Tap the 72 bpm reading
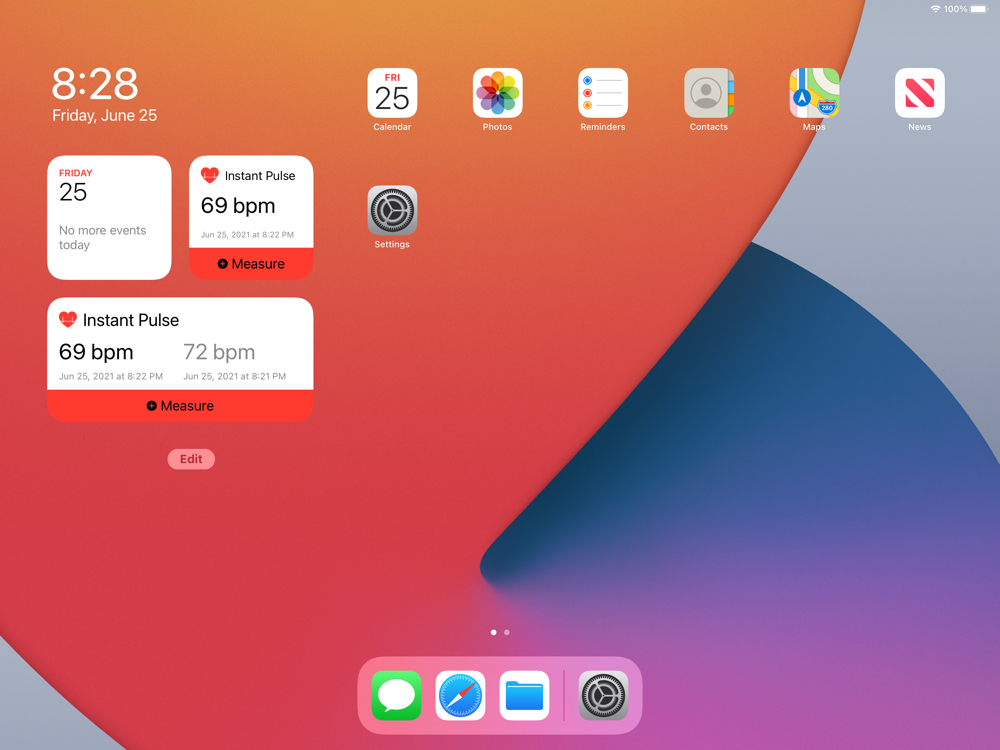 (x=219, y=352)
